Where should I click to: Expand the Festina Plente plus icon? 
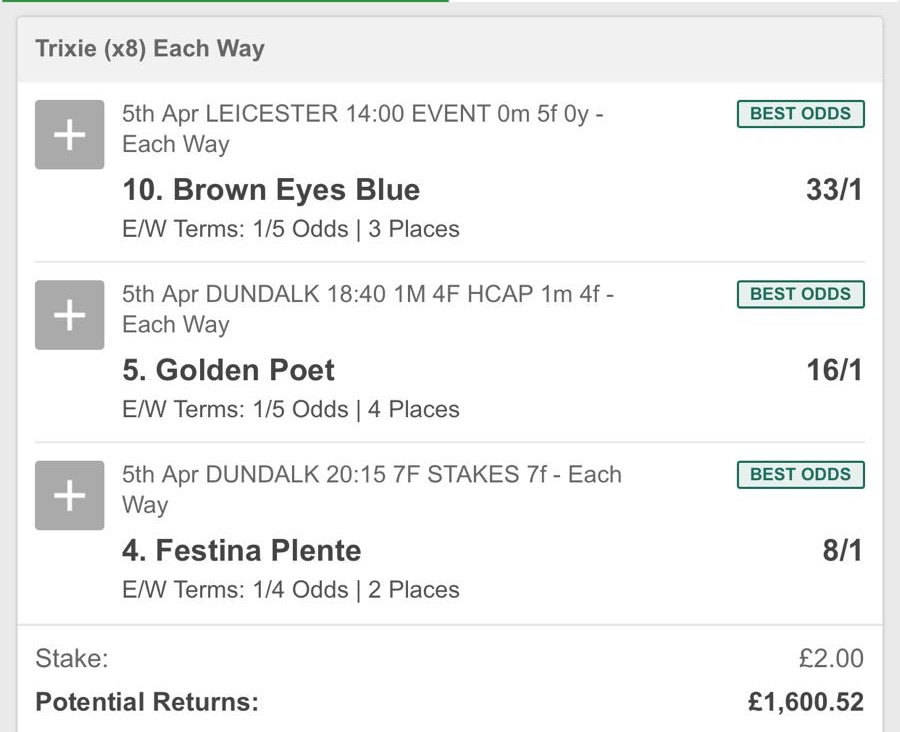[x=69, y=495]
